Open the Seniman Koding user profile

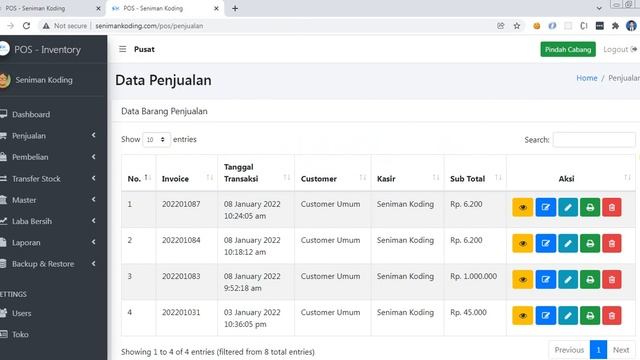pyautogui.click(x=44, y=80)
